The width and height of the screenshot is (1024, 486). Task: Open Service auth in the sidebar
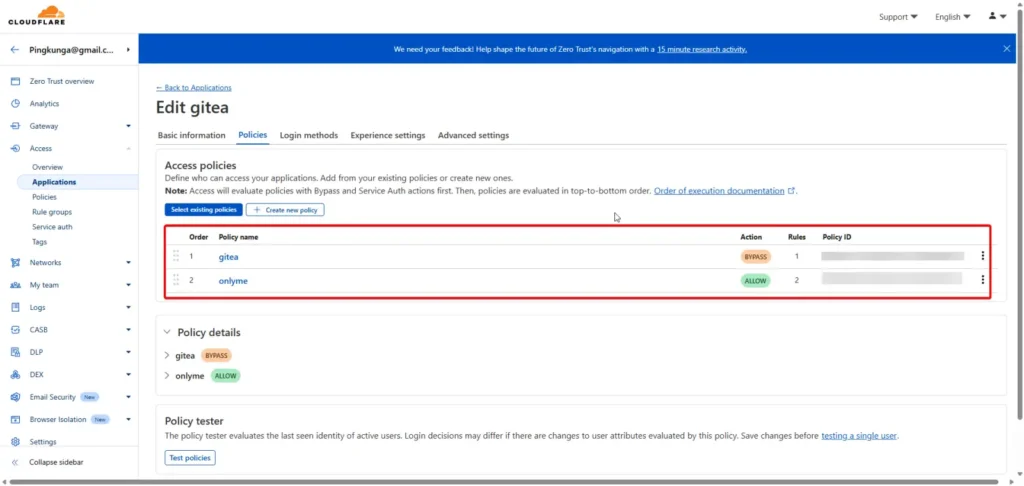pyautogui.click(x=52, y=227)
